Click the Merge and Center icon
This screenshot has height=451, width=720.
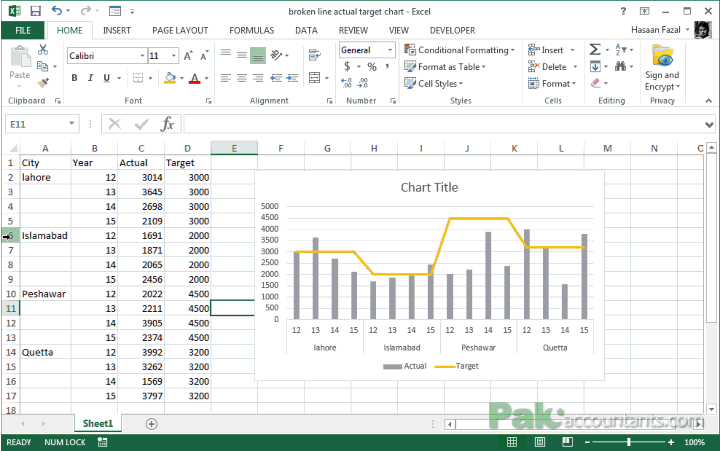click(x=315, y=78)
